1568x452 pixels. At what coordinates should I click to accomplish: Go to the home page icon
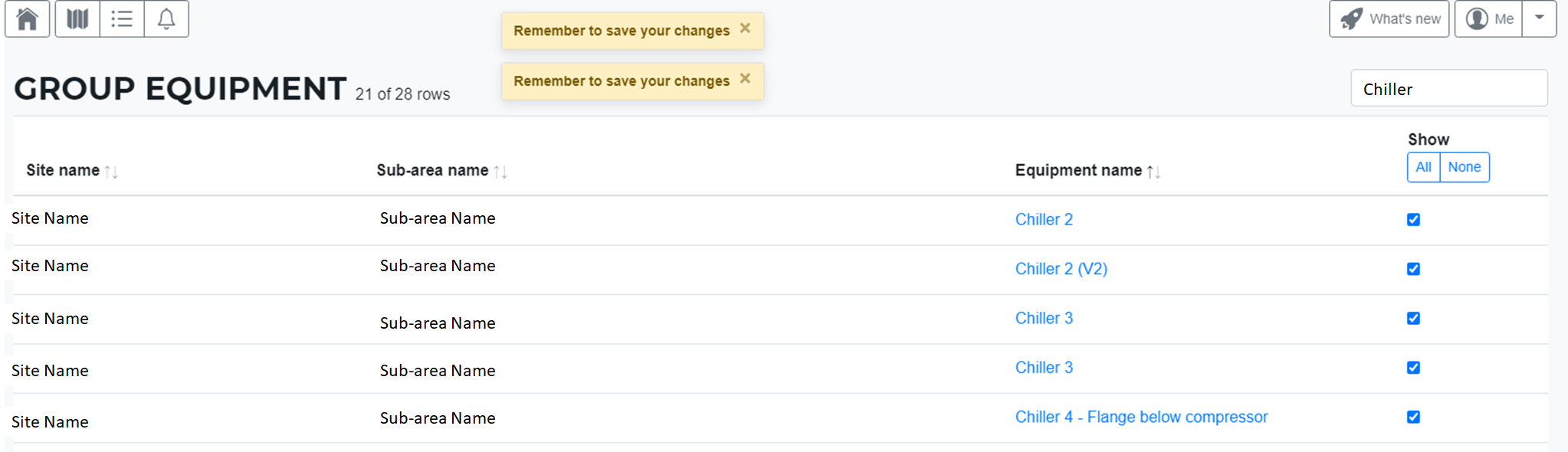coord(28,18)
